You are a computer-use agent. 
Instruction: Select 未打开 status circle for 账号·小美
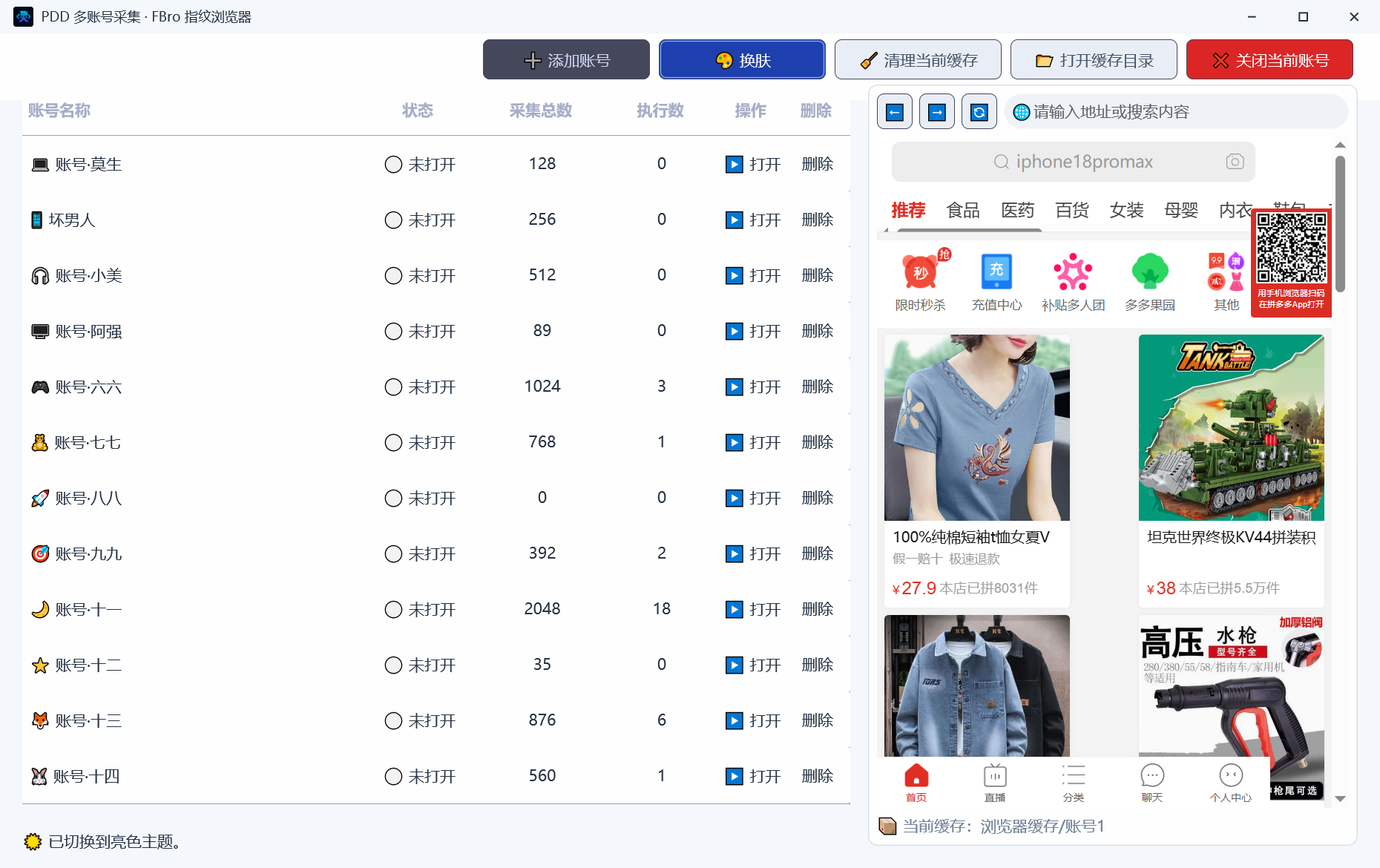click(393, 275)
